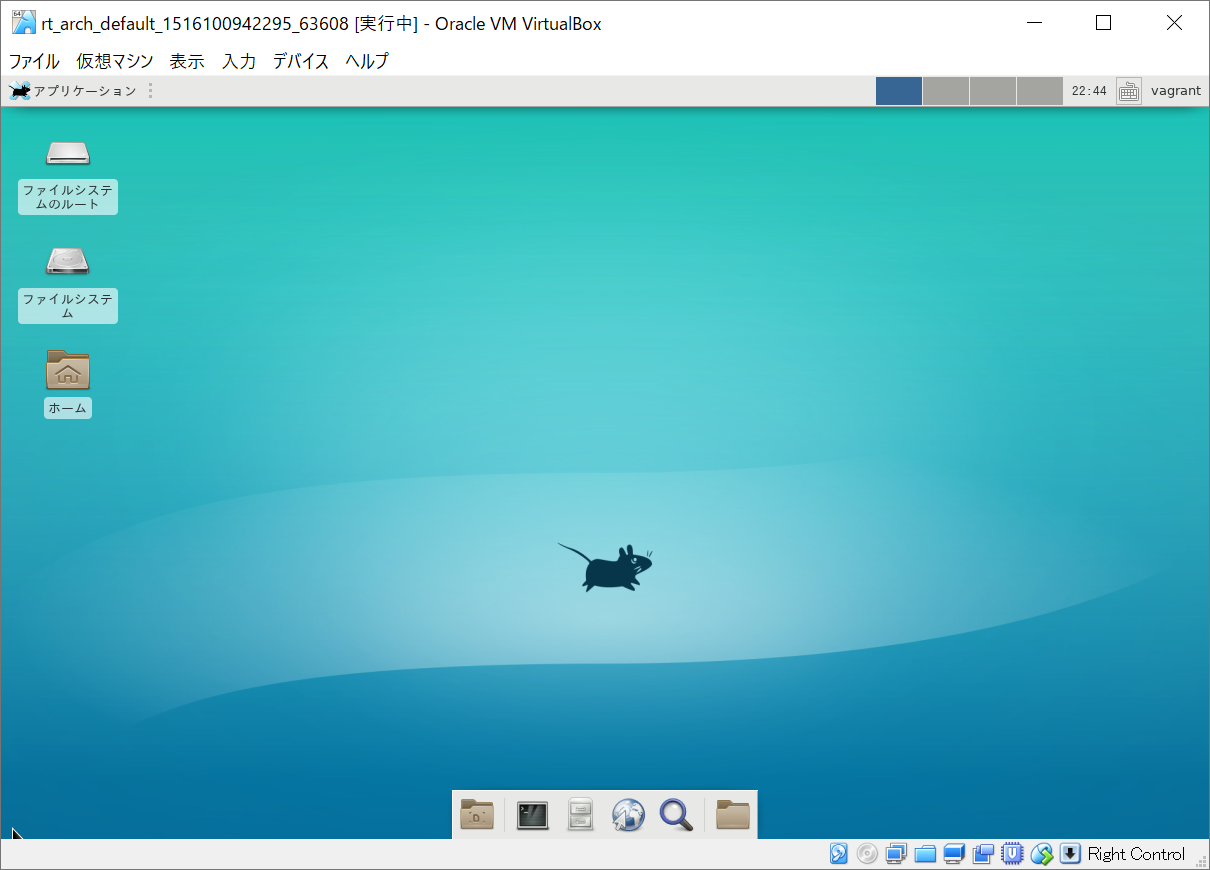
Task: Click the Right Control host key label
Action: [1136, 854]
